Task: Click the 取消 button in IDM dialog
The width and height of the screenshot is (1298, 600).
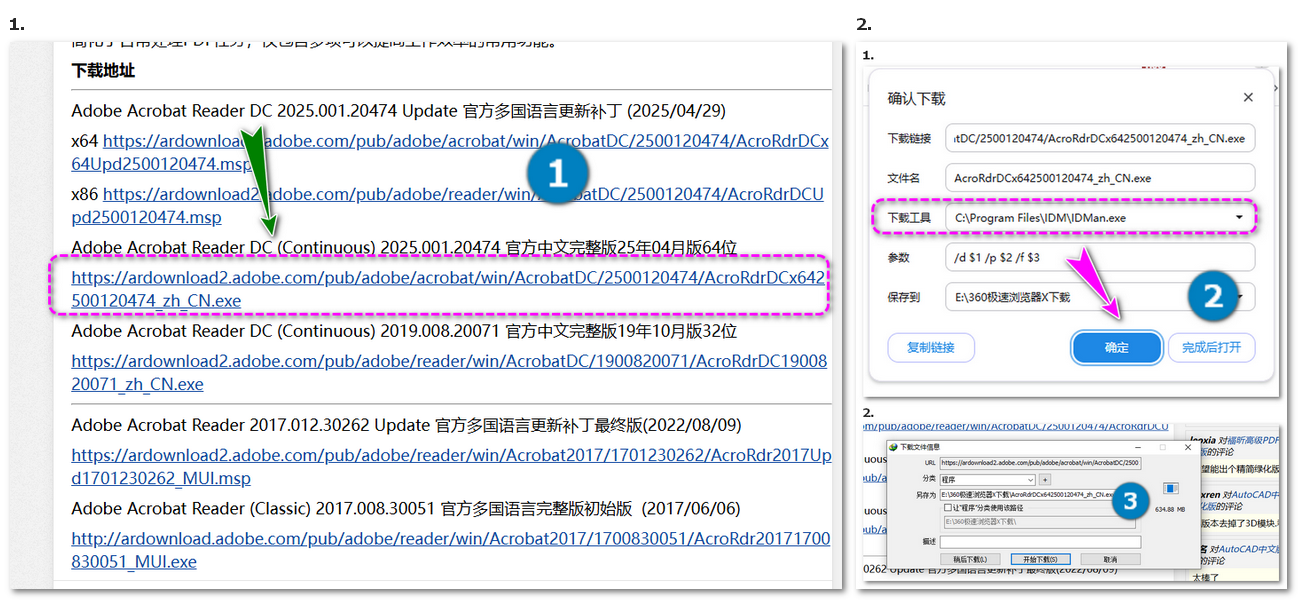Action: [1110, 559]
